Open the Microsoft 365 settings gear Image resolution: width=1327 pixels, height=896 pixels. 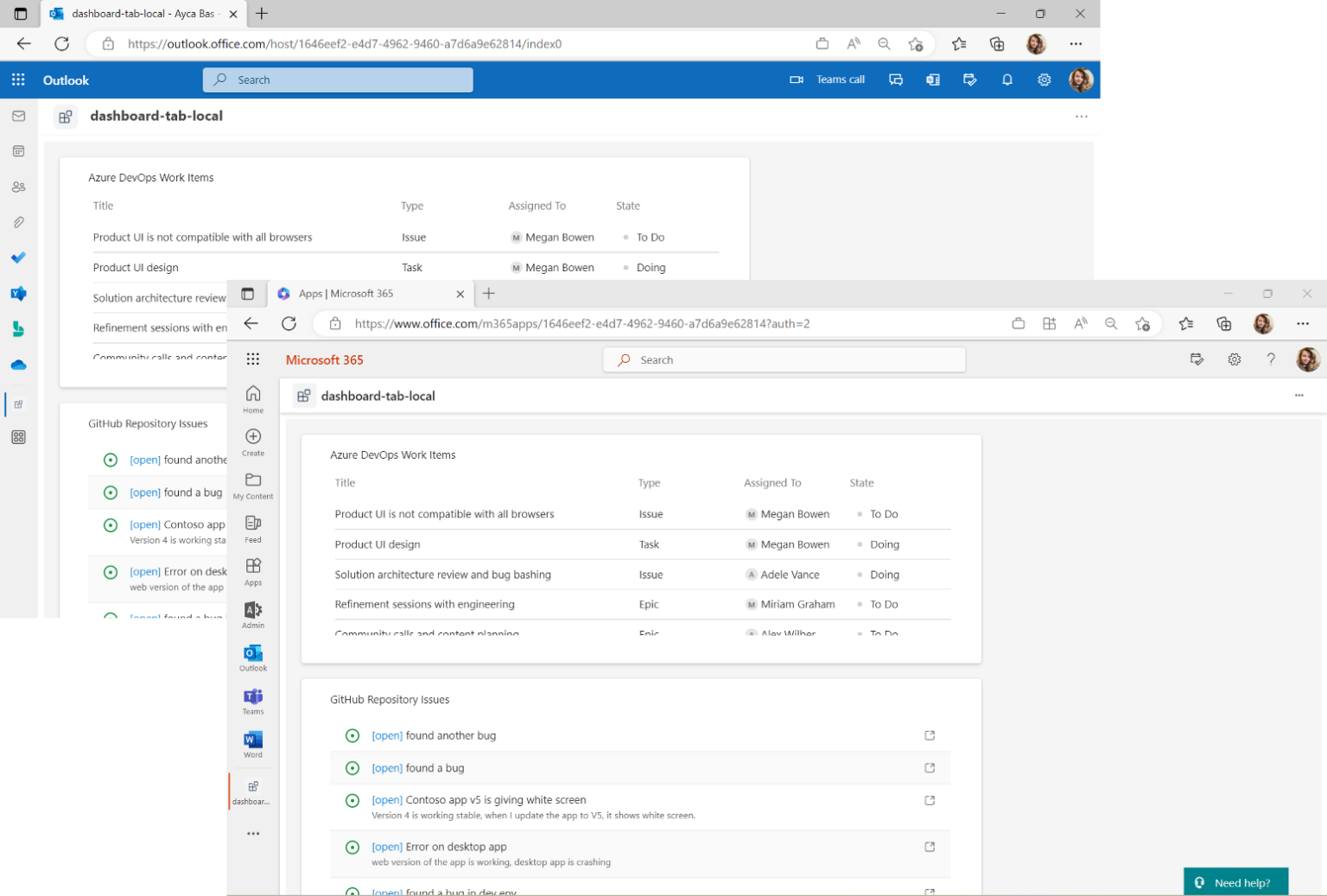tap(1235, 359)
